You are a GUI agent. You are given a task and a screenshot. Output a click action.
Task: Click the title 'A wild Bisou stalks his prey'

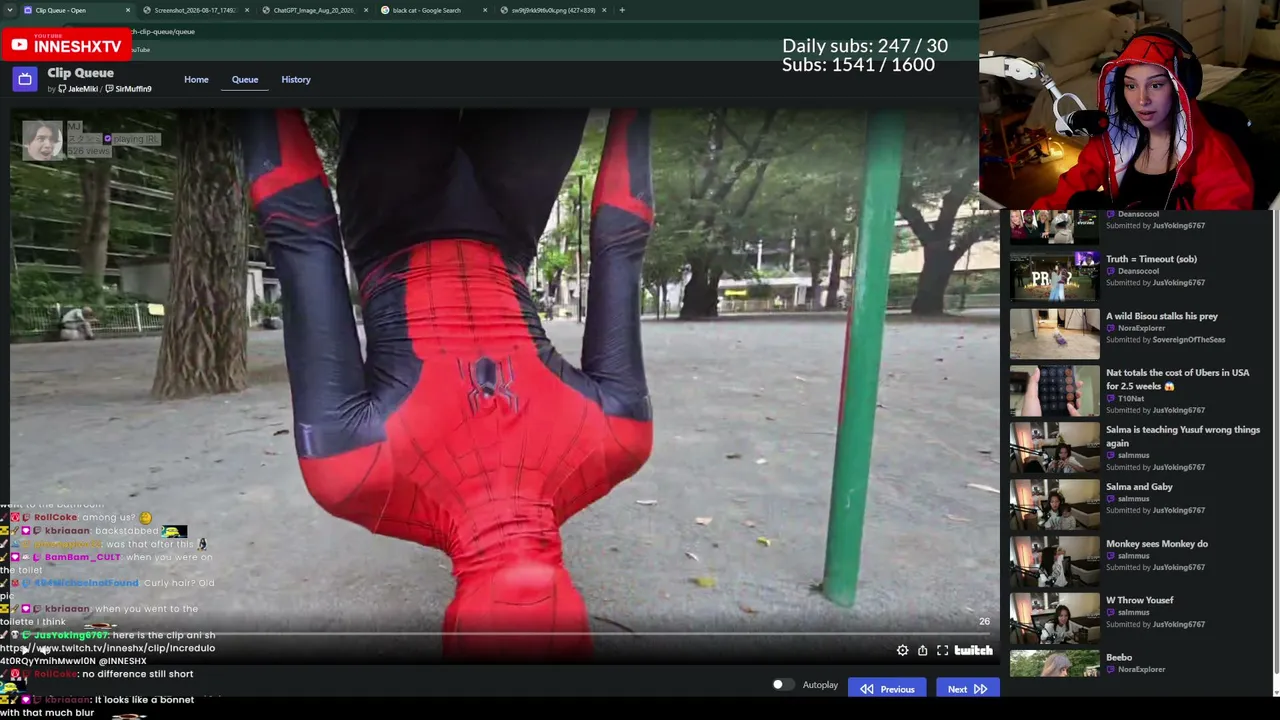[1162, 316]
